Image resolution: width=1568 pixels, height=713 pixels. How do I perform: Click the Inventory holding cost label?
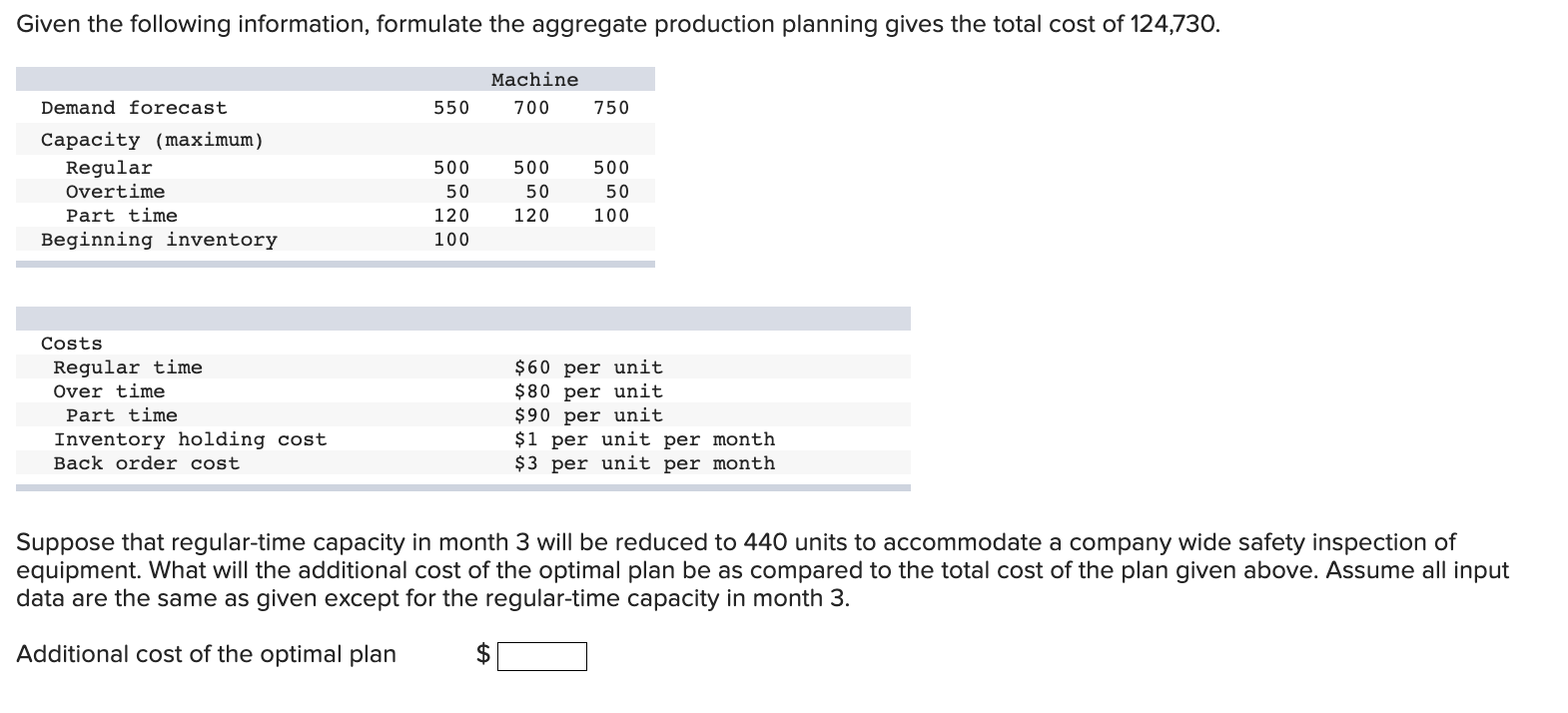(190, 439)
